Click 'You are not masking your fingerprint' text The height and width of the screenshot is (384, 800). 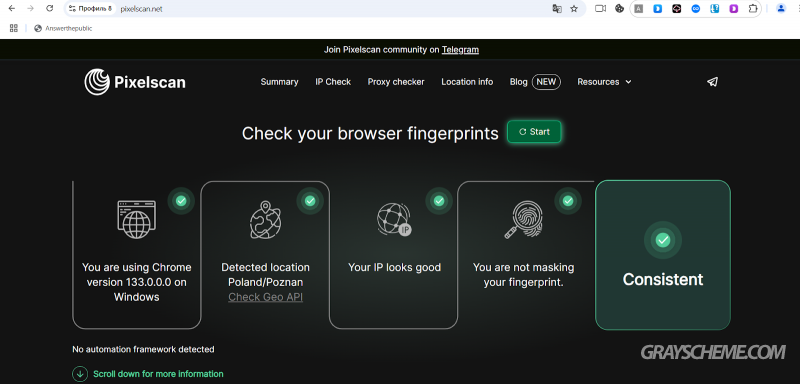coord(523,274)
